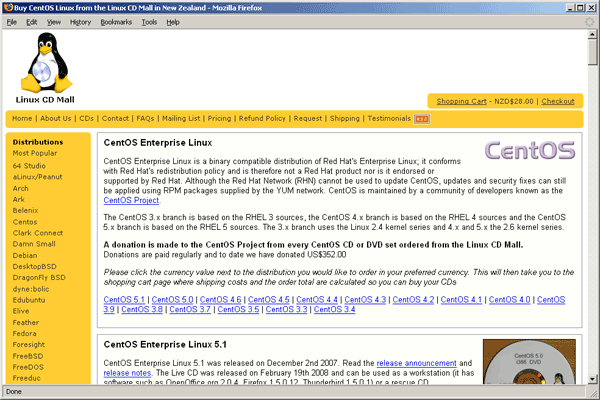This screenshot has width=600, height=400.
Task: Follow the CentOS Project link
Action: pyautogui.click(x=131, y=200)
